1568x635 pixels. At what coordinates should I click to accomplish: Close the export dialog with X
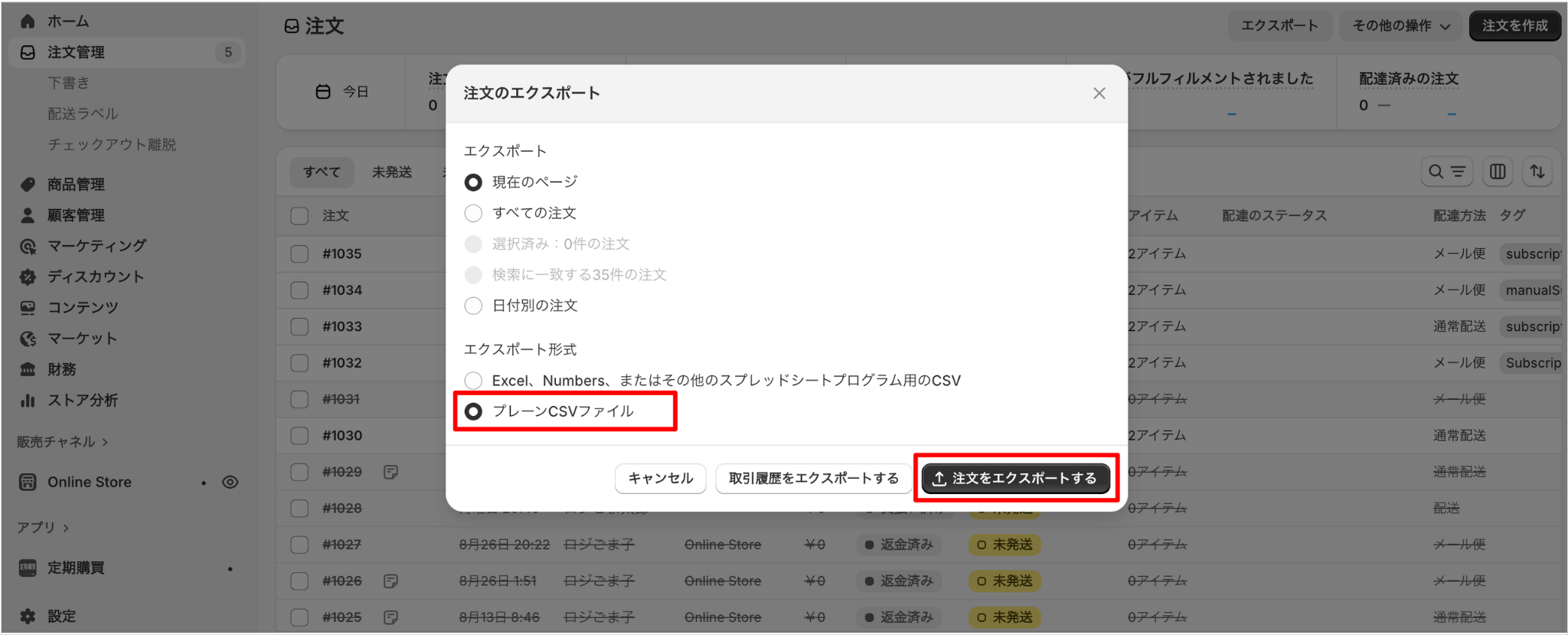(x=1099, y=93)
